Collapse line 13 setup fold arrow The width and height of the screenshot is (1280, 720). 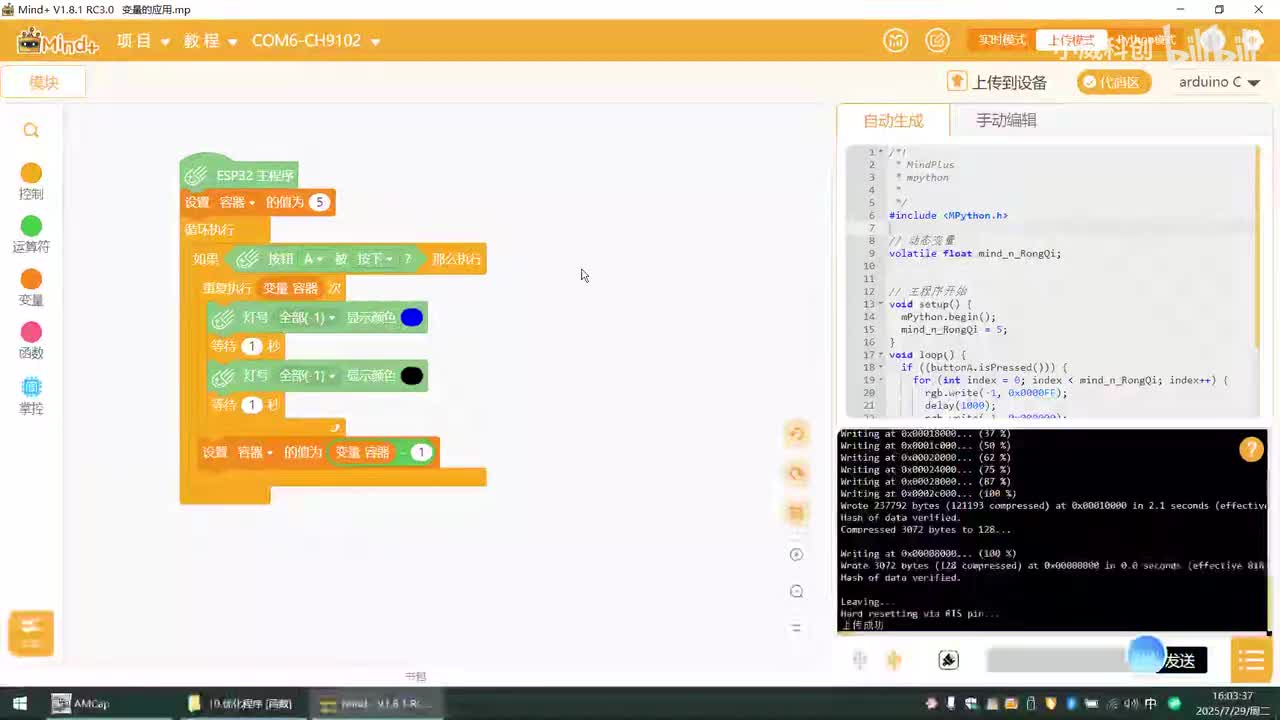(881, 304)
